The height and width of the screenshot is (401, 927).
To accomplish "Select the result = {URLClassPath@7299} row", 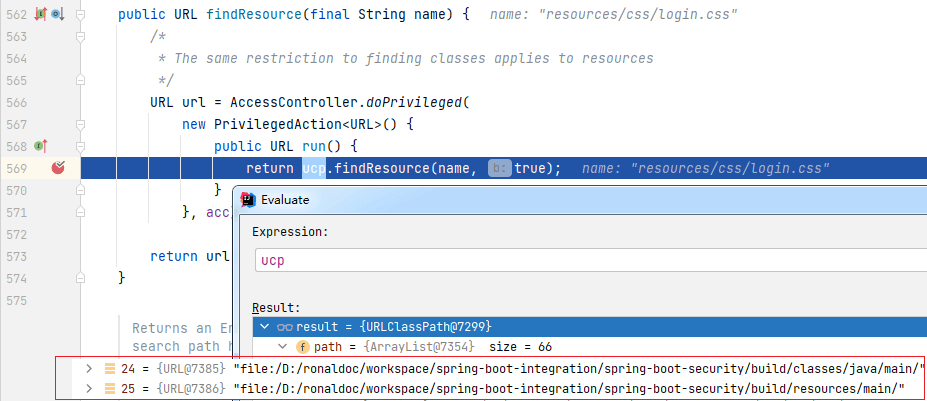I will (589, 326).
